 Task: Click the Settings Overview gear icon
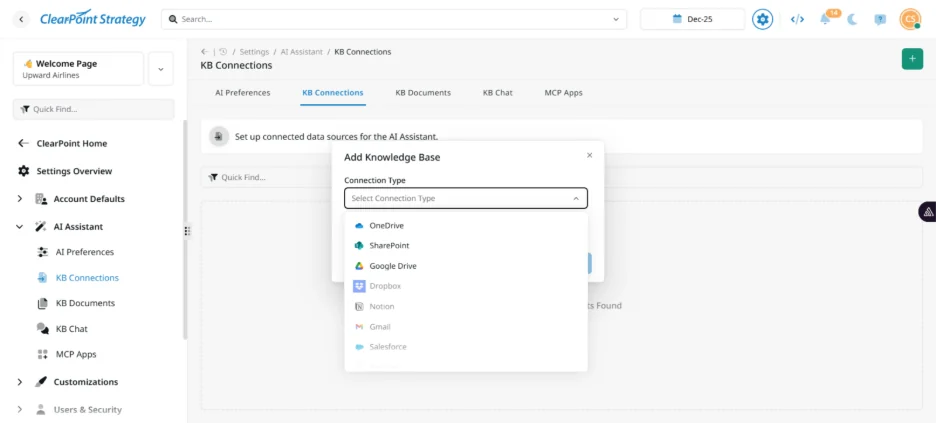23,171
